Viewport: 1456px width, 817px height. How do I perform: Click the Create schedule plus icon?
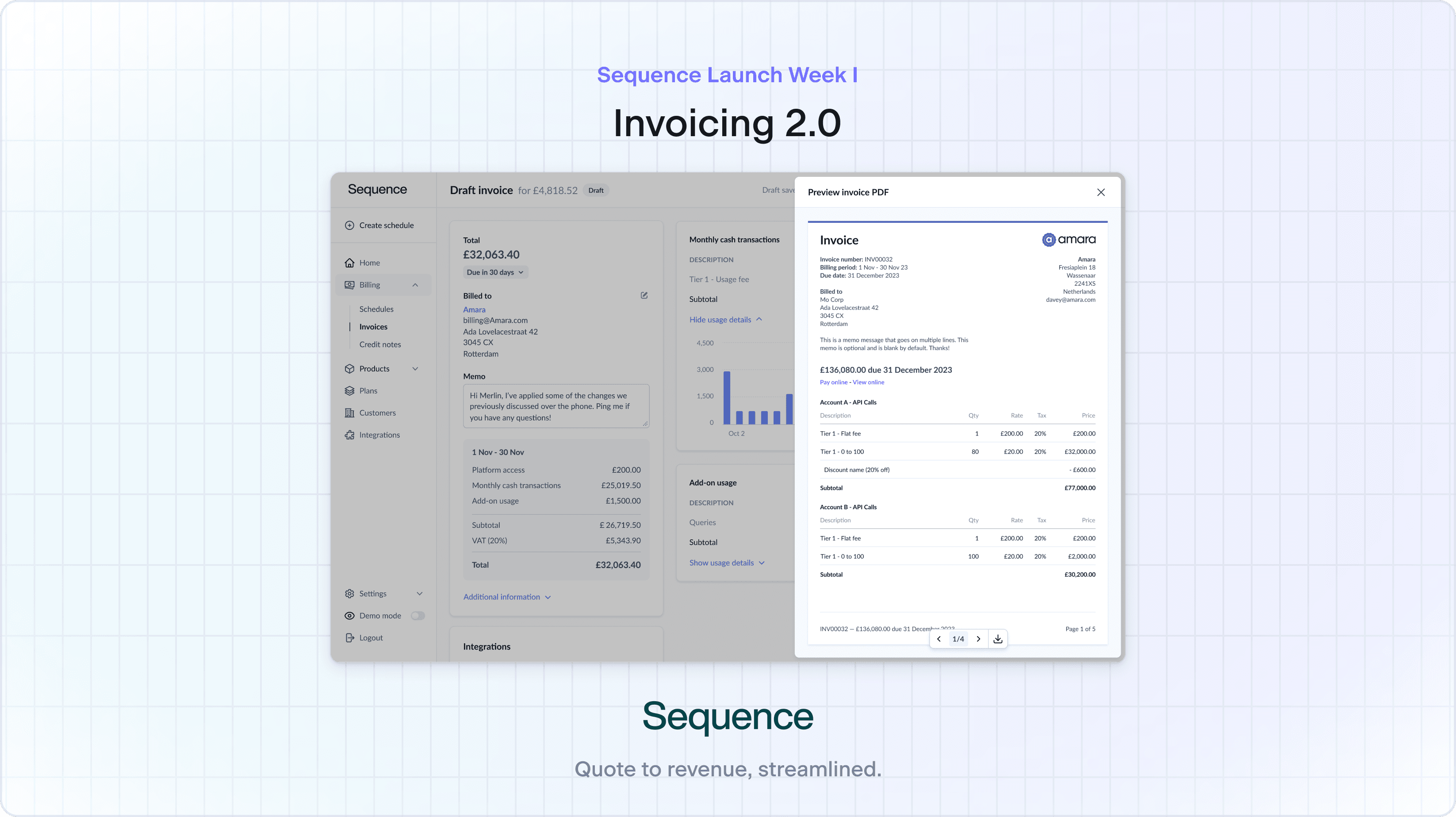349,225
